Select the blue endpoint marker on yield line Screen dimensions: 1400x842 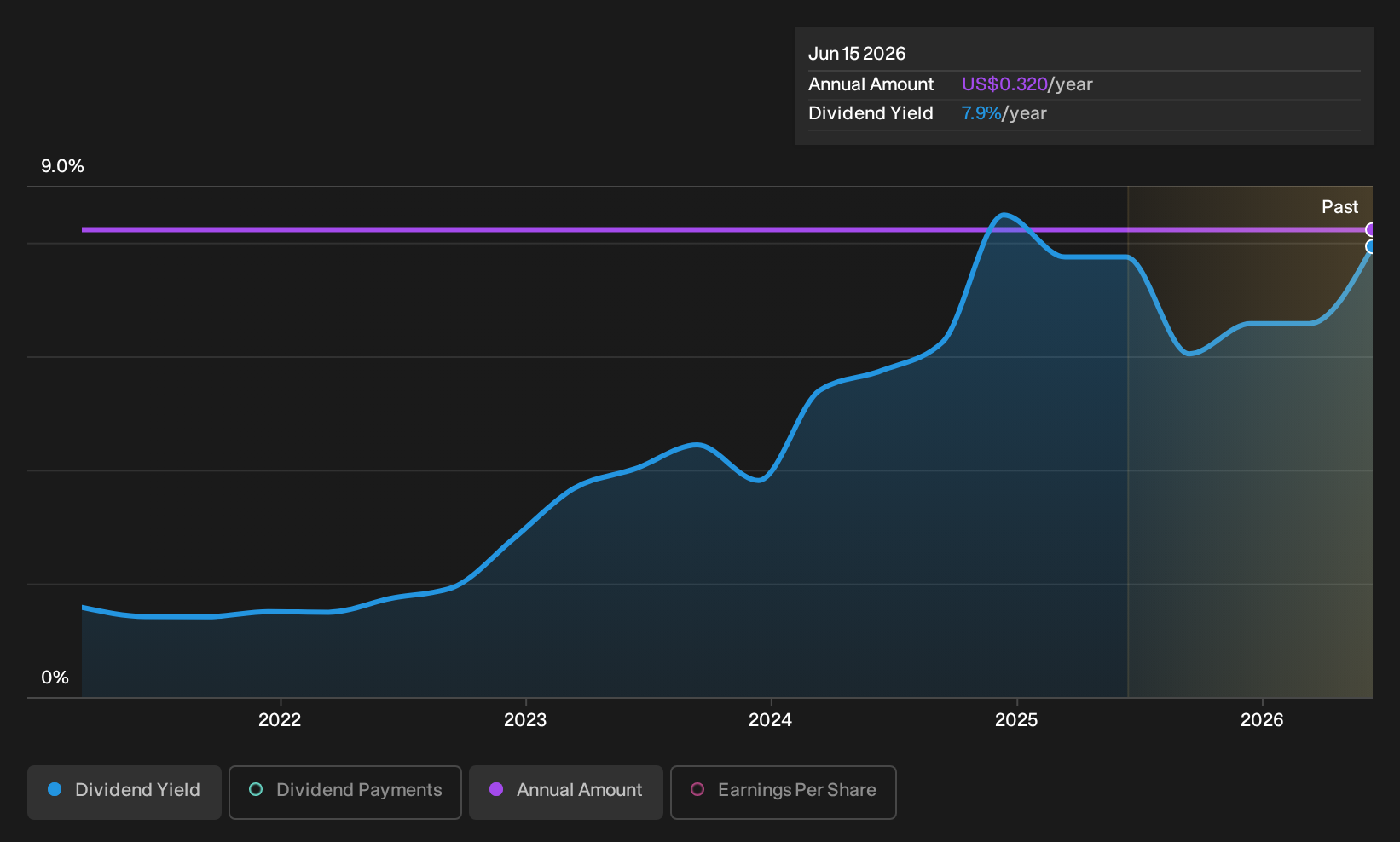click(1370, 247)
